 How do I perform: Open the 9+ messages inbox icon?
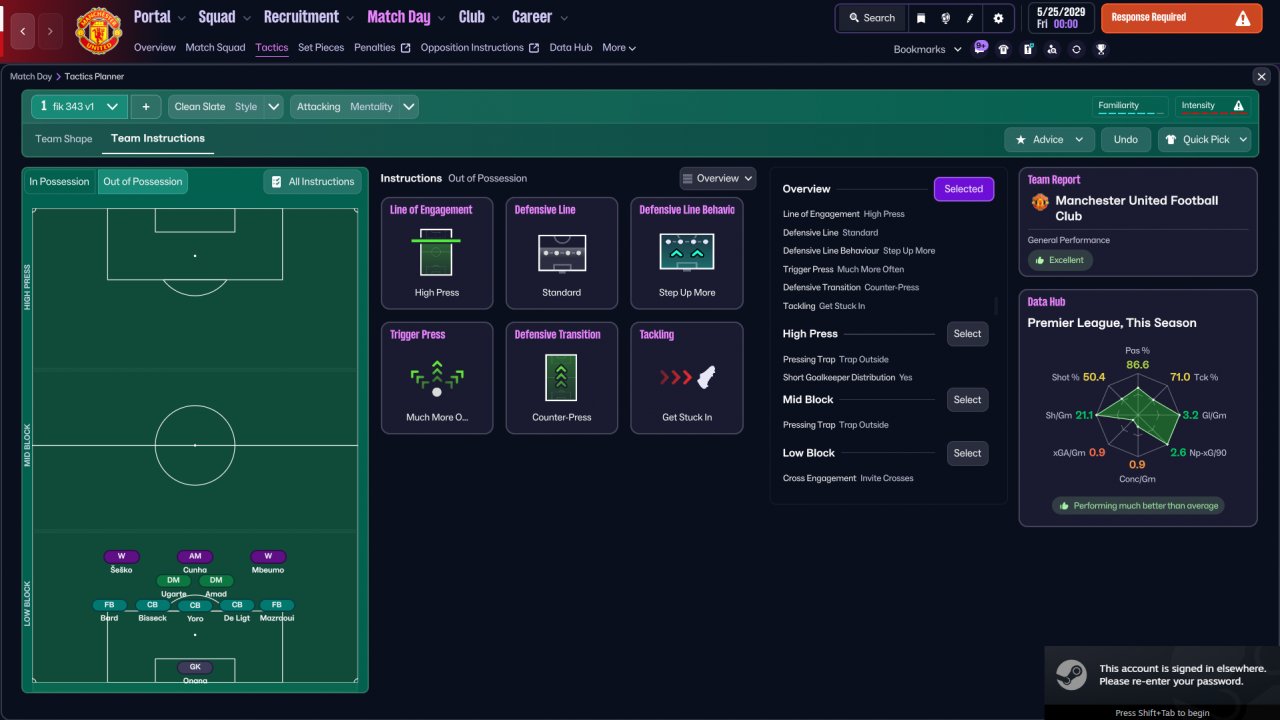(980, 47)
